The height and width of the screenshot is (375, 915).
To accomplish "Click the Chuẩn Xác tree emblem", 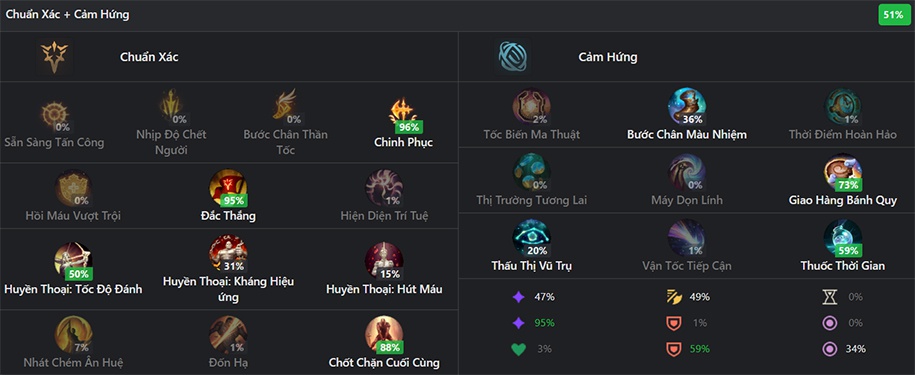I will (55, 57).
